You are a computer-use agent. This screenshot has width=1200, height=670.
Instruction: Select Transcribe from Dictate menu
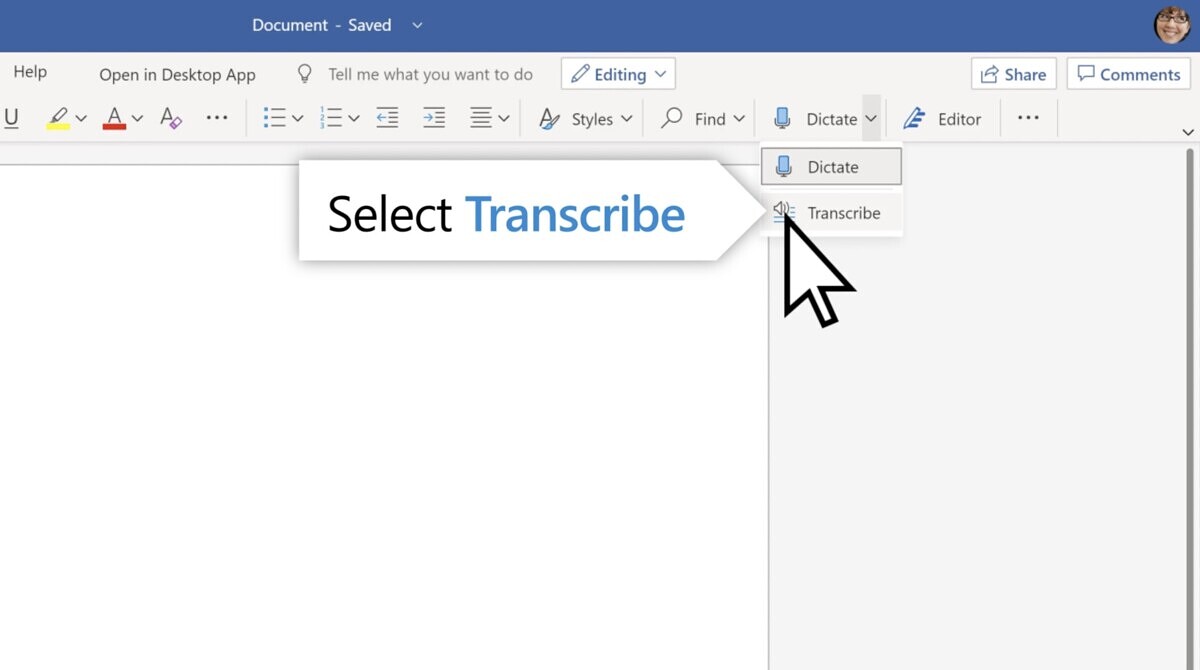pyautogui.click(x=843, y=213)
